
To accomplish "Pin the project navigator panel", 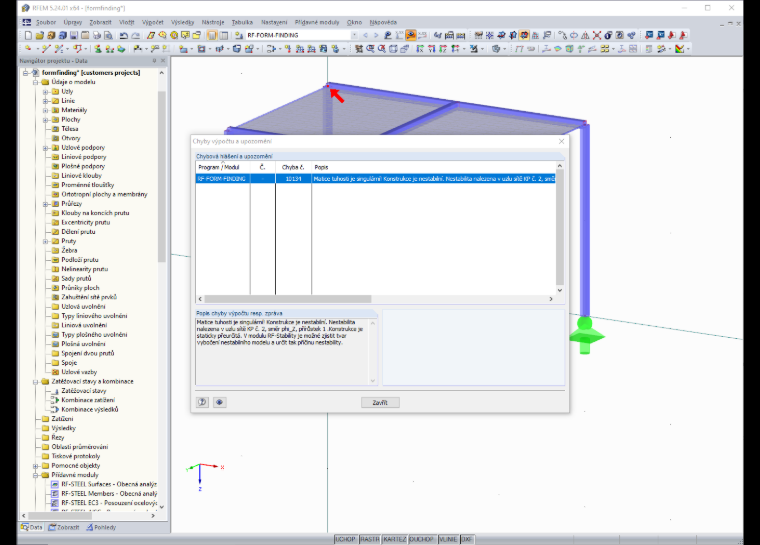I will coord(155,61).
